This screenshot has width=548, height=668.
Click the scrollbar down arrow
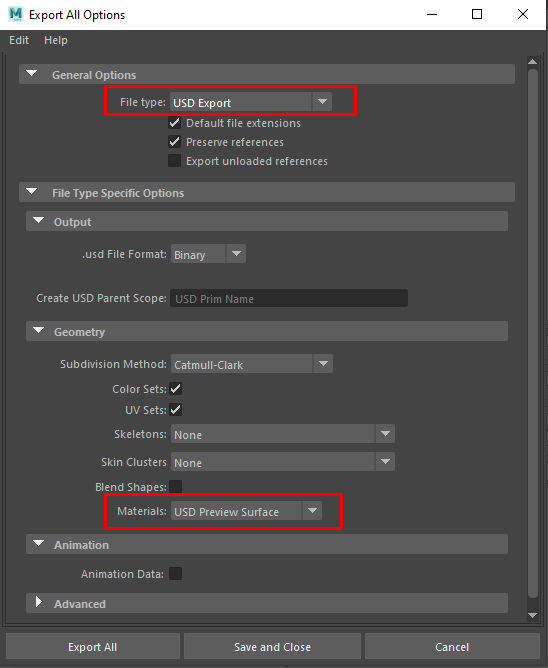(x=533, y=615)
